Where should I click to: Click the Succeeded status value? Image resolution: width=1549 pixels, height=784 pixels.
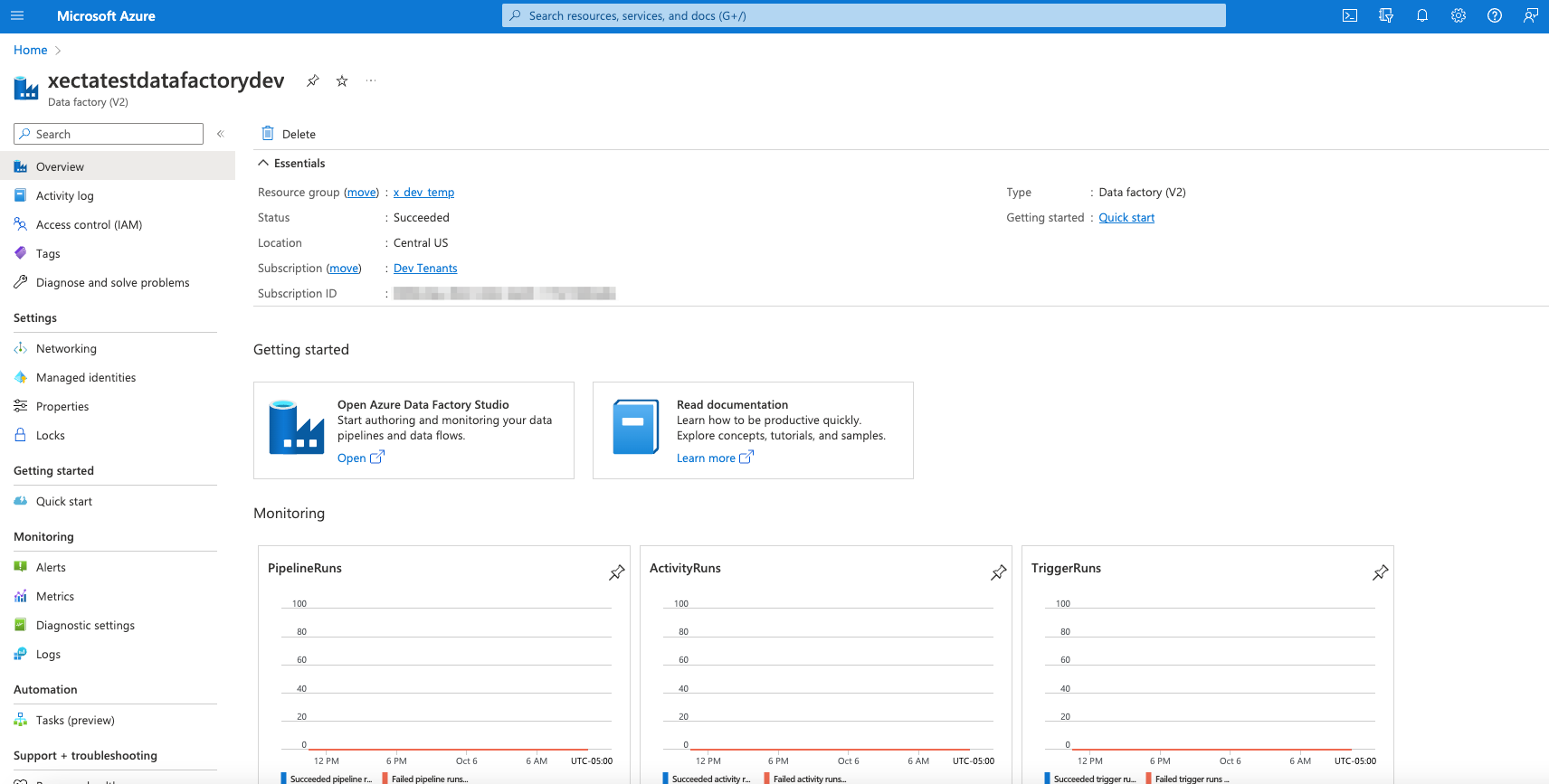(422, 218)
